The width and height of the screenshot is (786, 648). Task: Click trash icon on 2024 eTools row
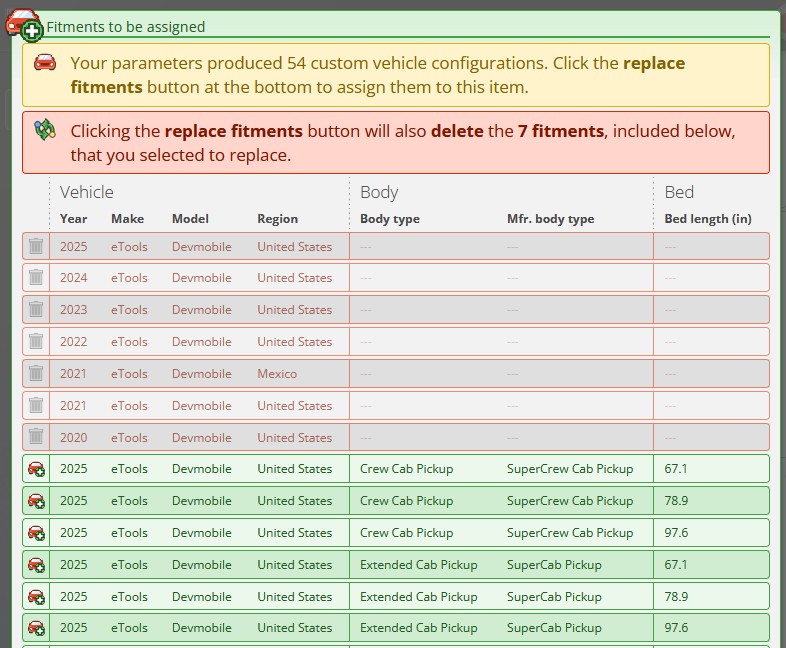(36, 278)
